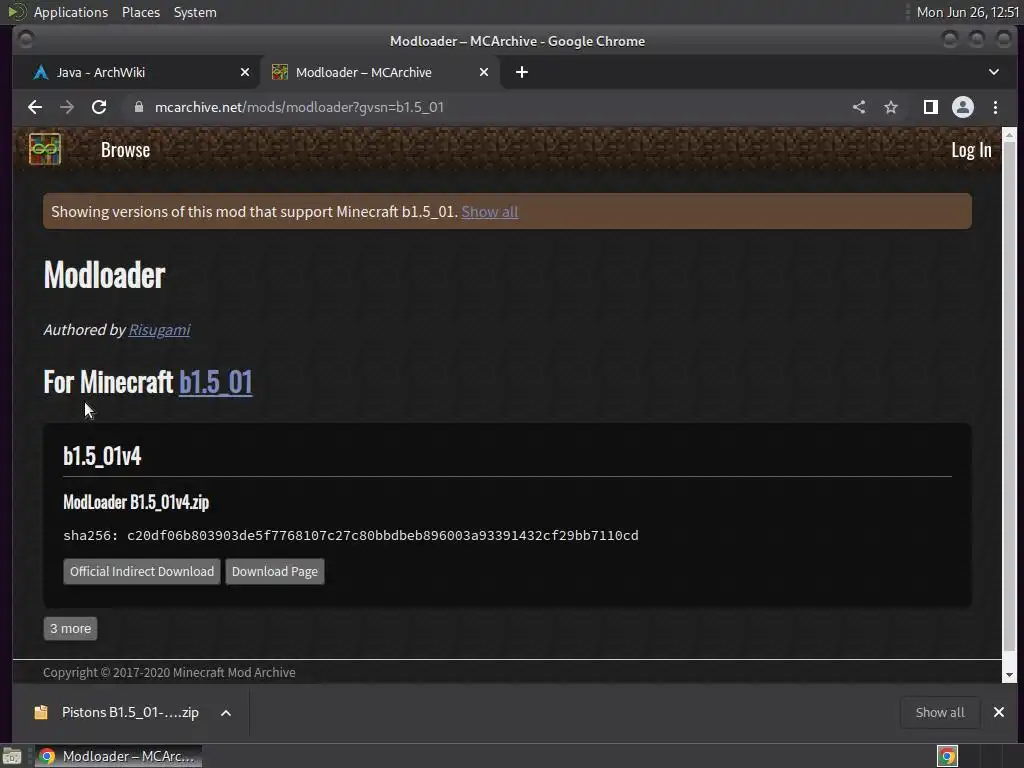1024x768 pixels.
Task: Bookmark this page with the star icon
Action: coord(891,107)
